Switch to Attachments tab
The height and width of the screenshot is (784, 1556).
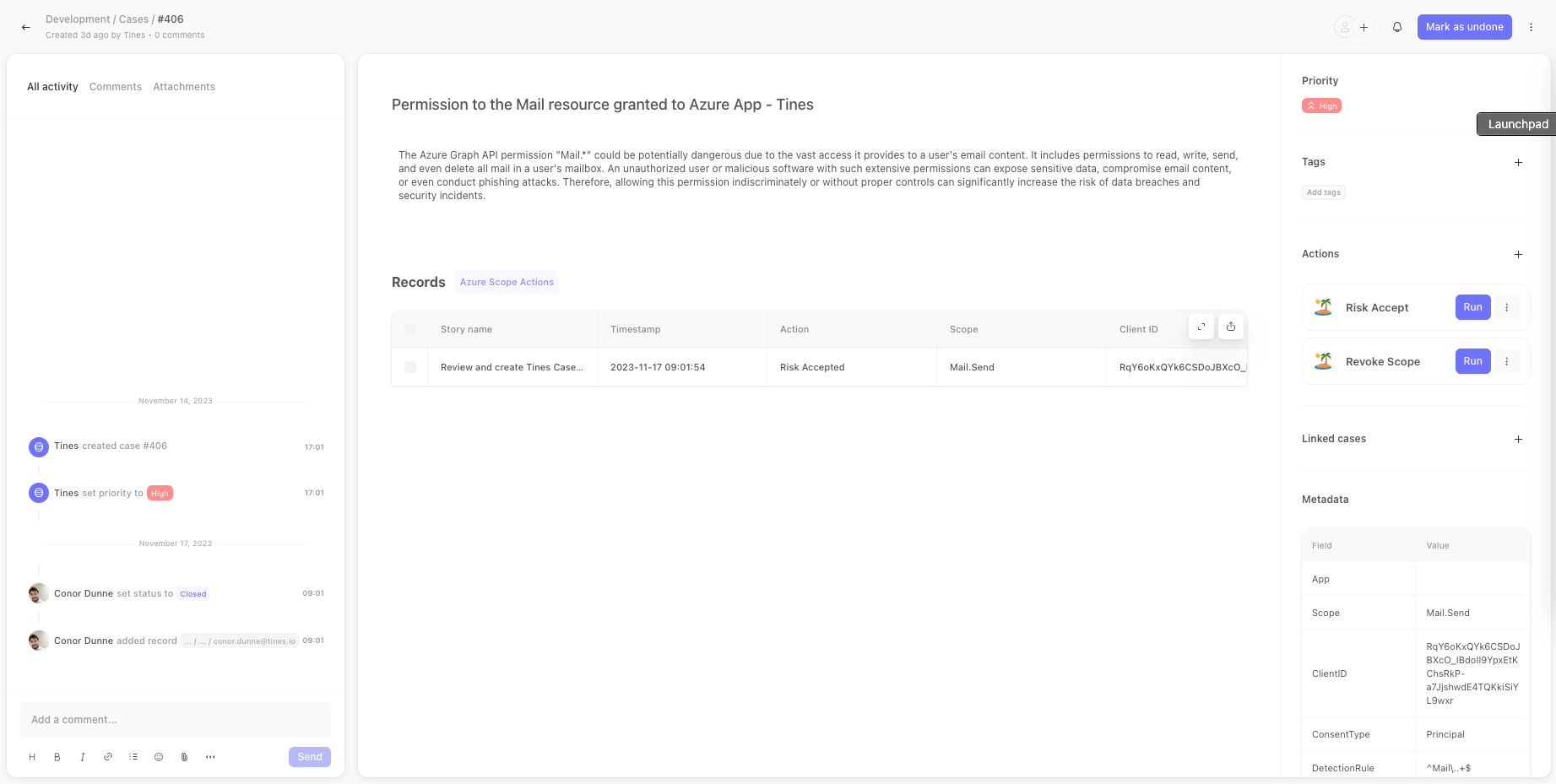184,87
